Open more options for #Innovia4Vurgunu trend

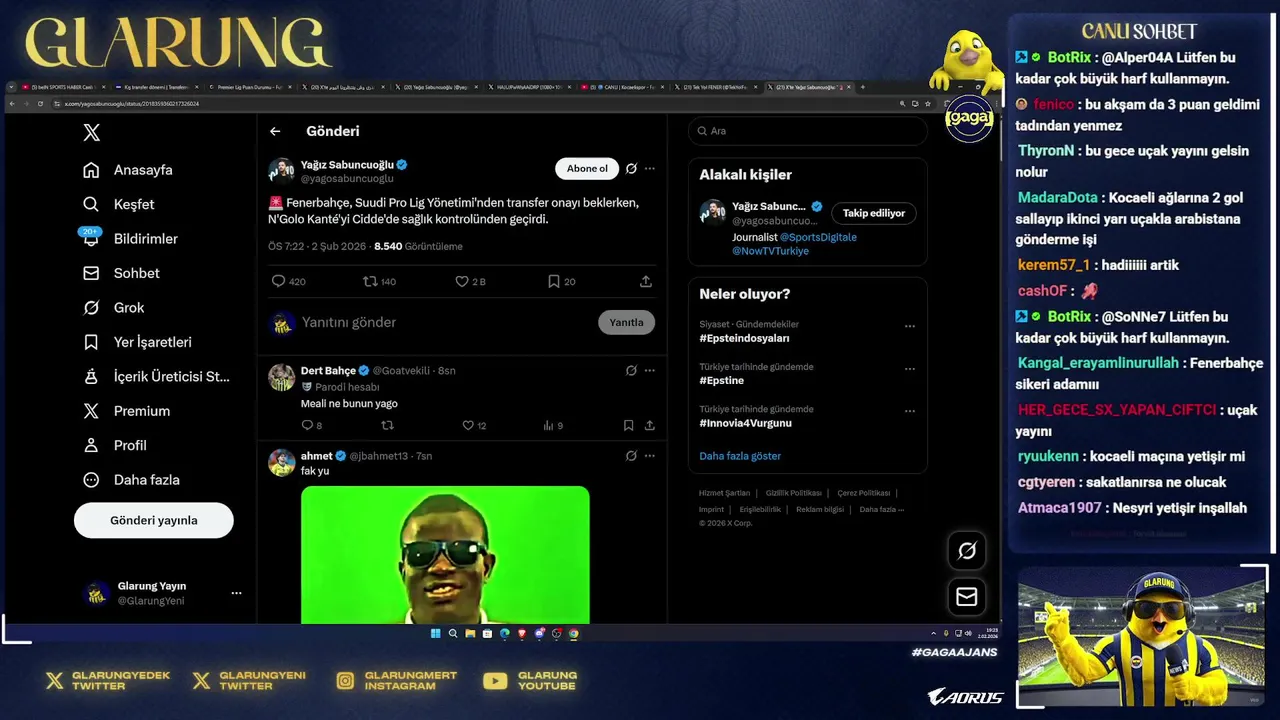(910, 411)
